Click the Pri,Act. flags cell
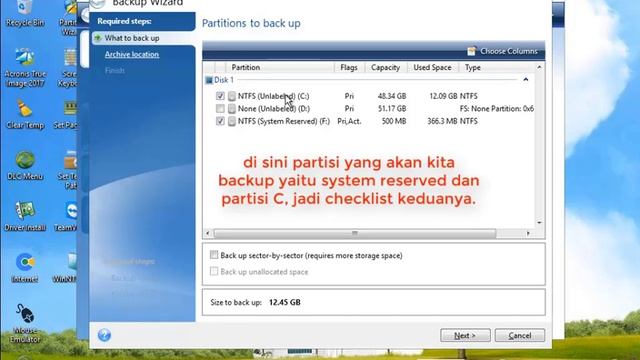The image size is (640, 360). (x=349, y=121)
